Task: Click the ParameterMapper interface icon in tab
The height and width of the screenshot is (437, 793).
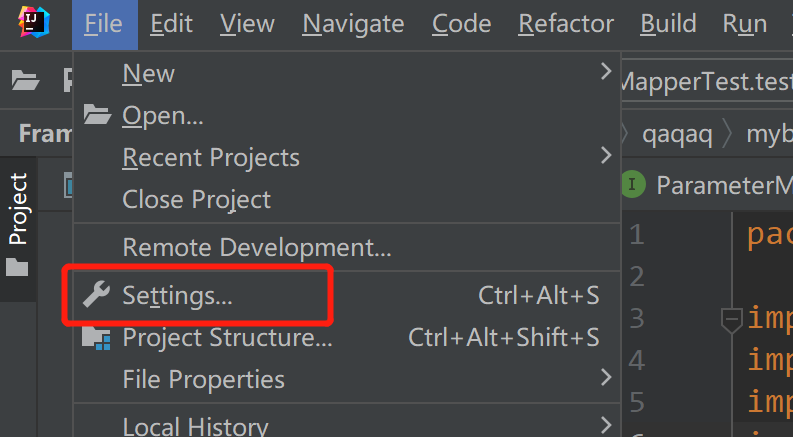Action: pyautogui.click(x=632, y=185)
